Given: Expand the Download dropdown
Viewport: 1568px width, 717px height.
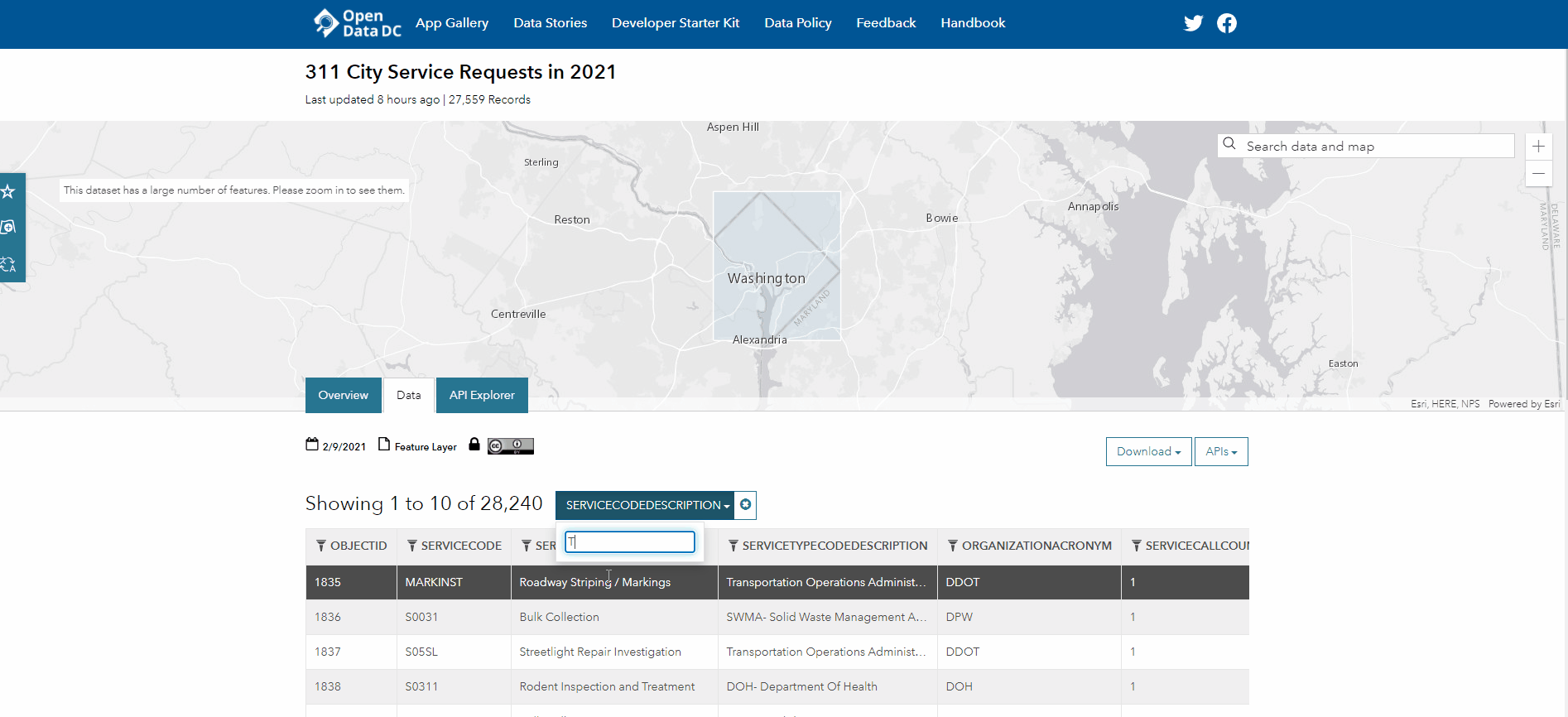Looking at the screenshot, I should click(x=1148, y=451).
